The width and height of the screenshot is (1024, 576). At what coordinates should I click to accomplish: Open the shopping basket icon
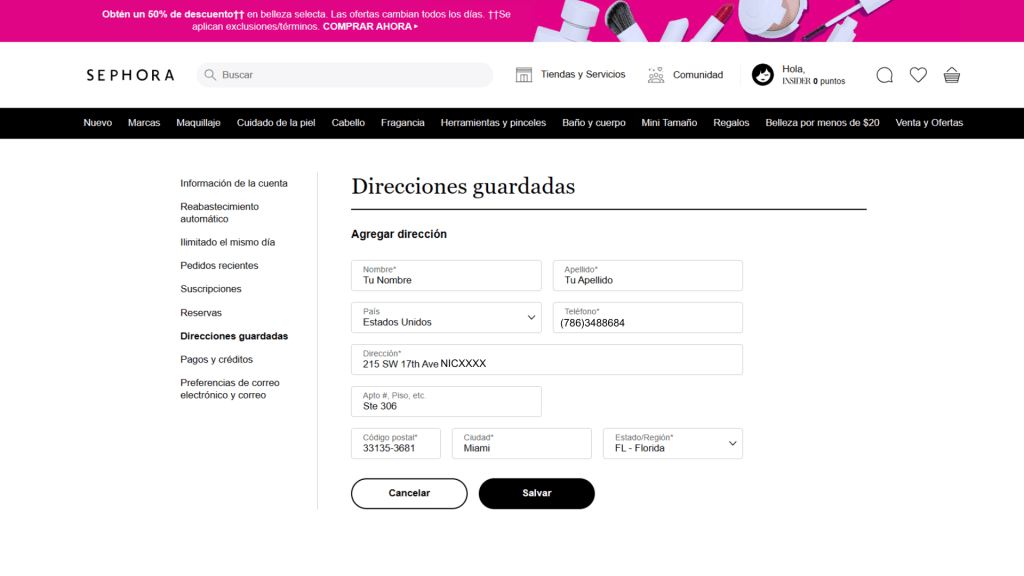(x=952, y=75)
